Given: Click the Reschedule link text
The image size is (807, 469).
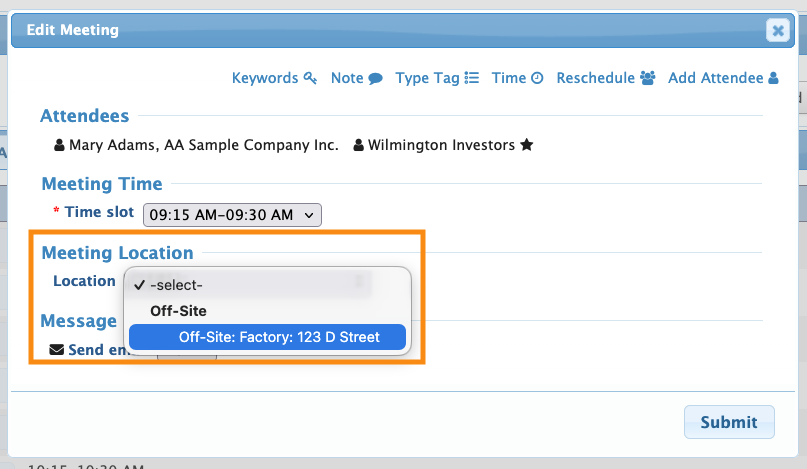Looking at the screenshot, I should (595, 78).
